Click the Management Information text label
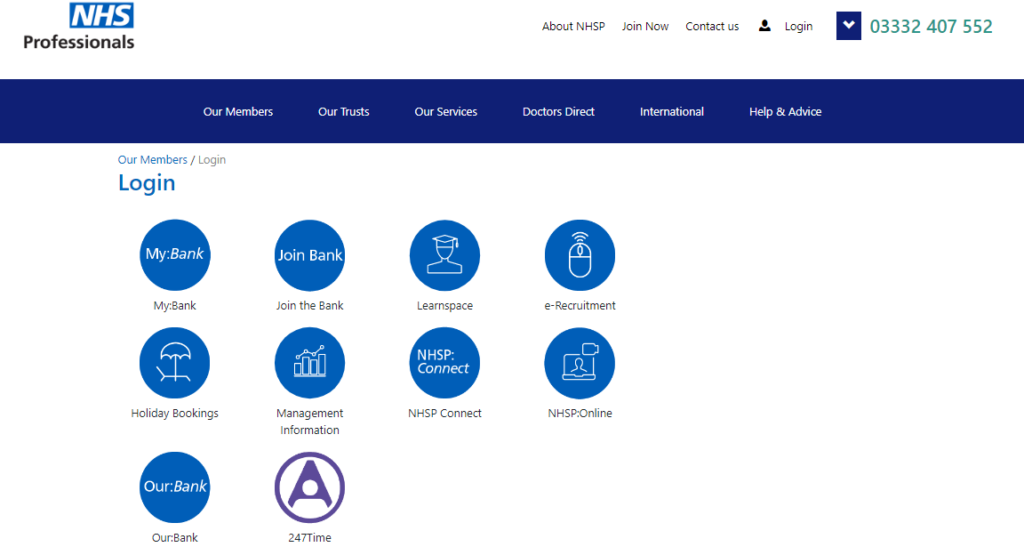This screenshot has width=1024, height=547. [x=310, y=422]
